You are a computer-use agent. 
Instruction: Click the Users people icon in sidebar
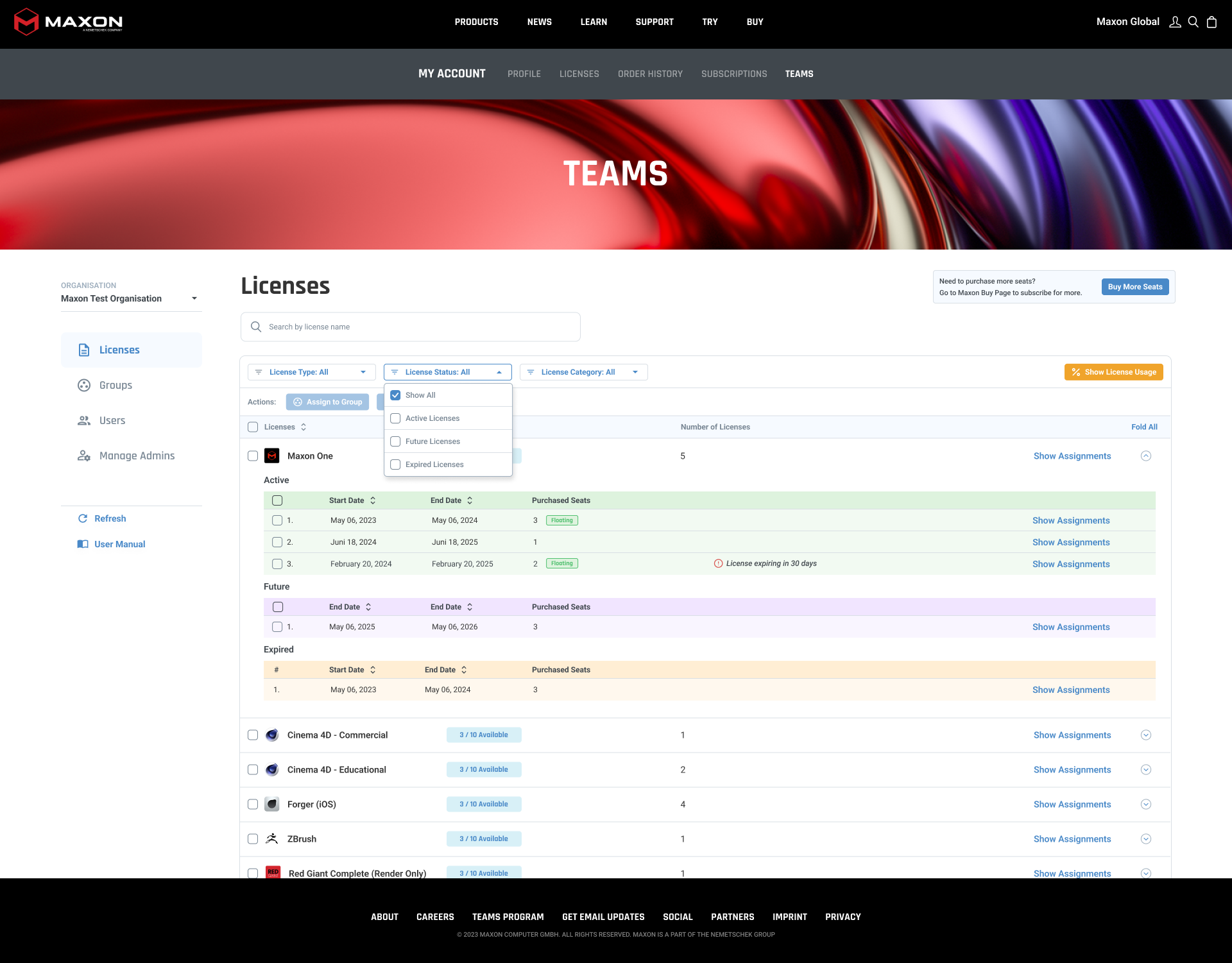[84, 420]
